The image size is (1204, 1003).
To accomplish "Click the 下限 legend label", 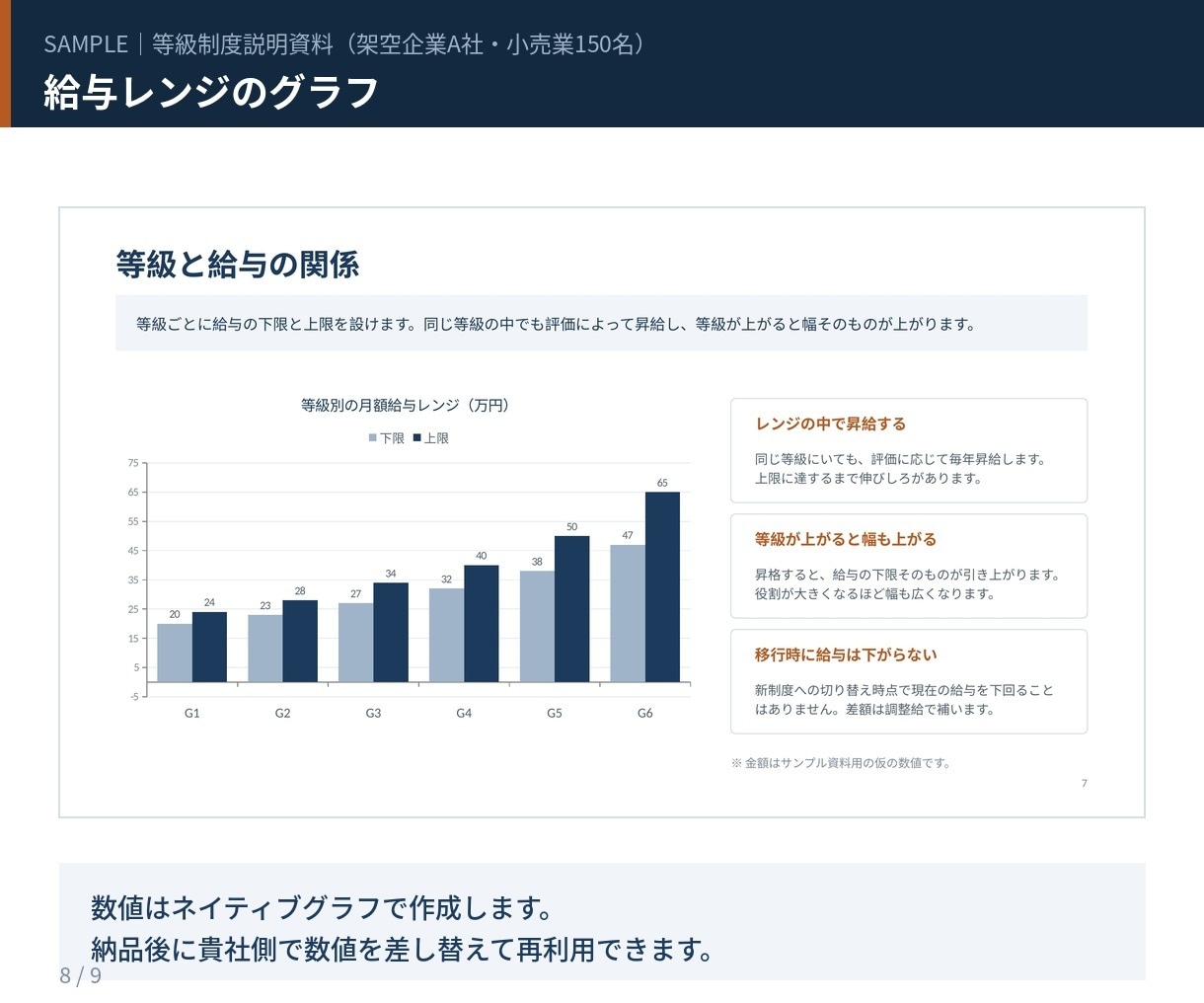I will (x=393, y=438).
